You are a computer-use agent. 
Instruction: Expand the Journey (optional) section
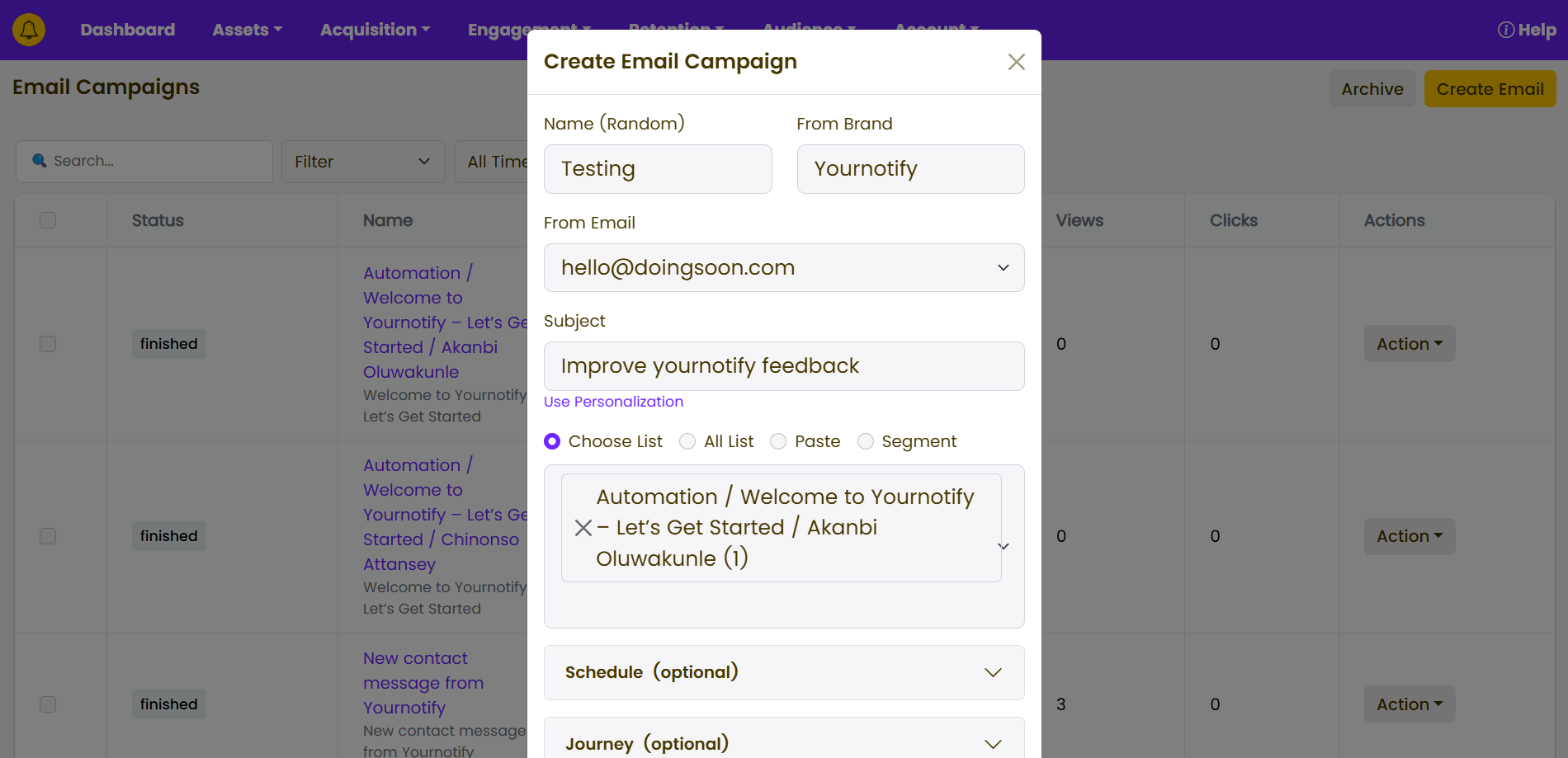tap(783, 743)
